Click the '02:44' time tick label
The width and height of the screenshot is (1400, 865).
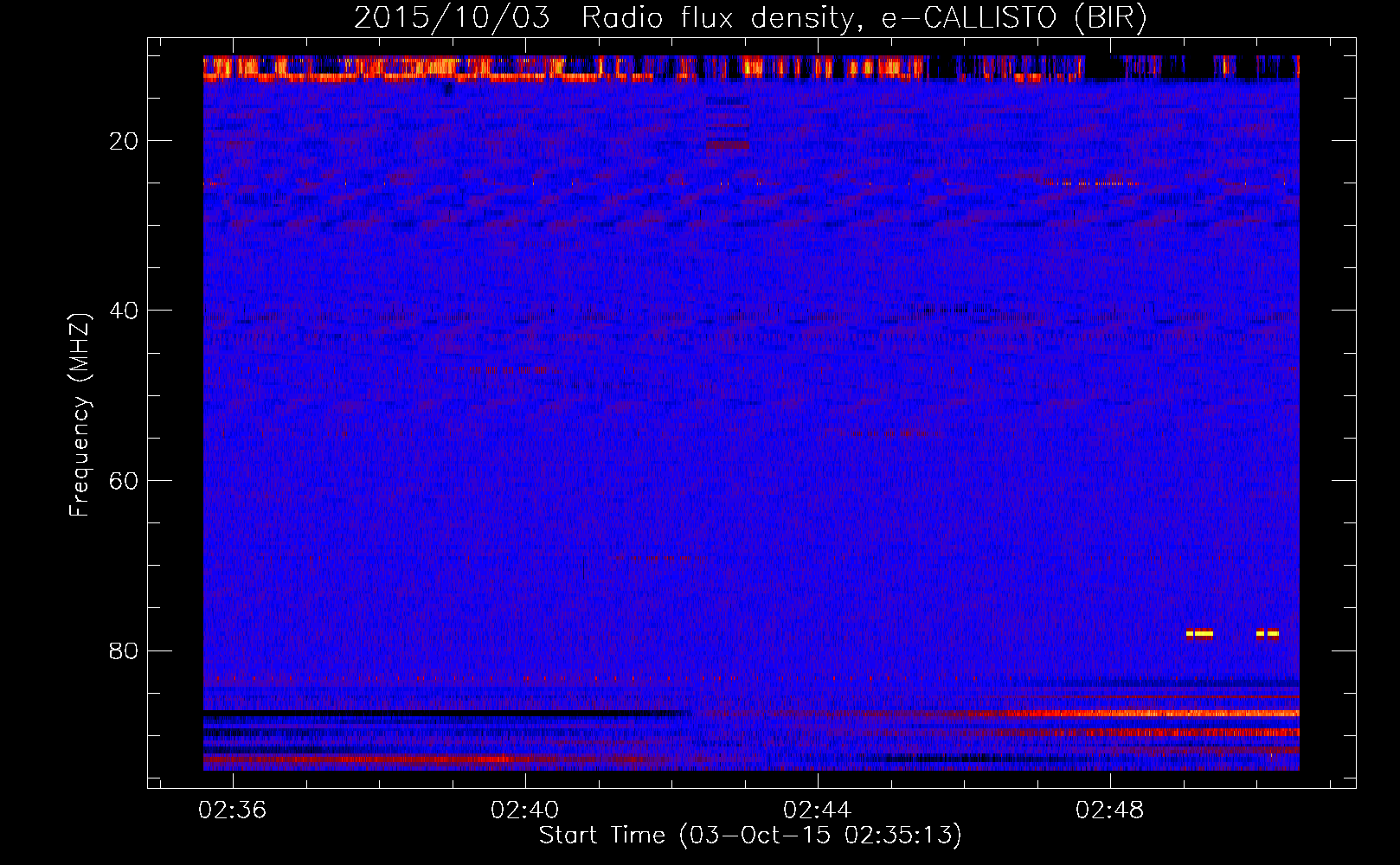[818, 811]
